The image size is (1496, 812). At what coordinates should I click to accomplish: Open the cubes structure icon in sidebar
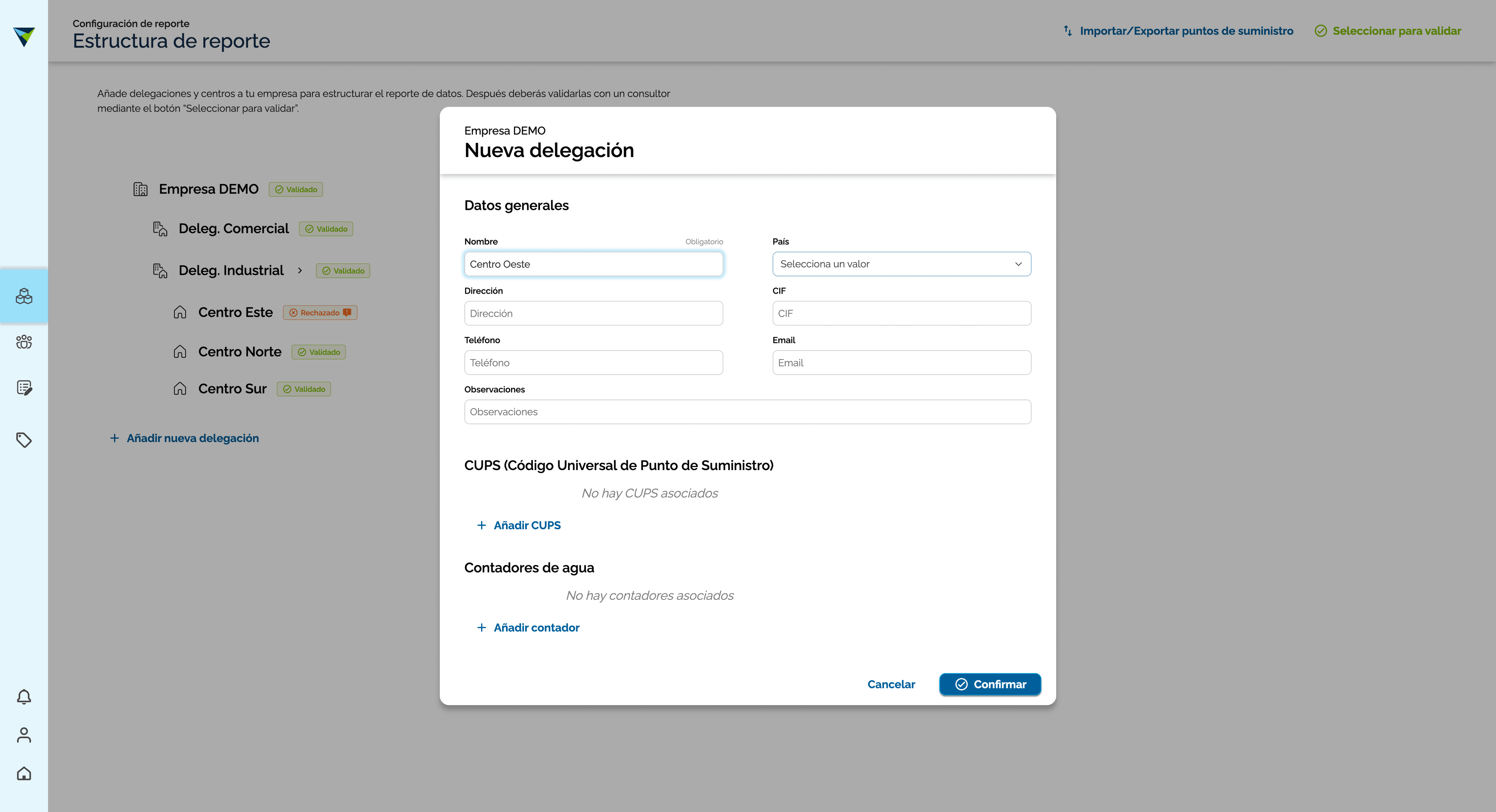[24, 296]
